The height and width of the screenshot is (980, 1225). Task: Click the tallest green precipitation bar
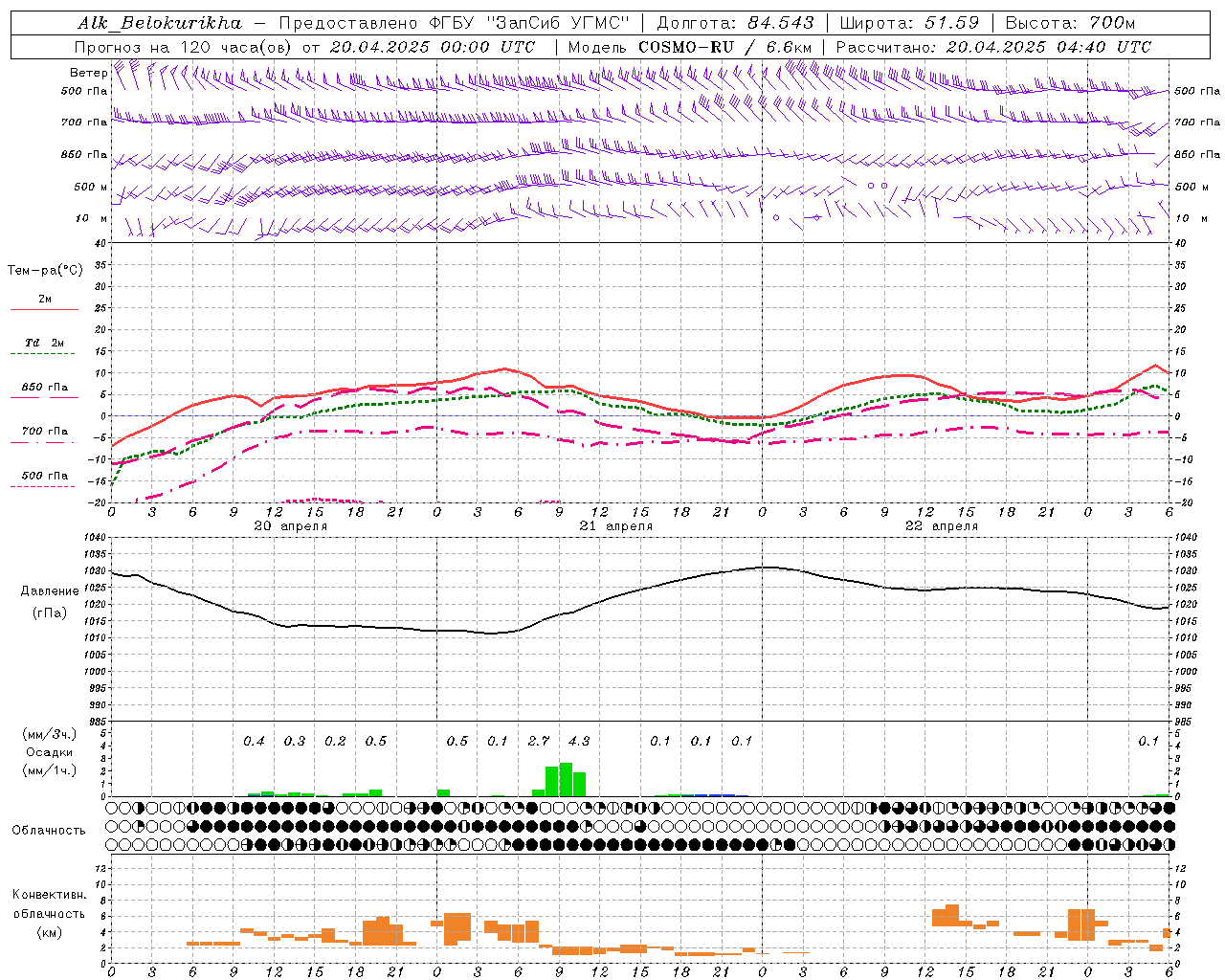566,779
